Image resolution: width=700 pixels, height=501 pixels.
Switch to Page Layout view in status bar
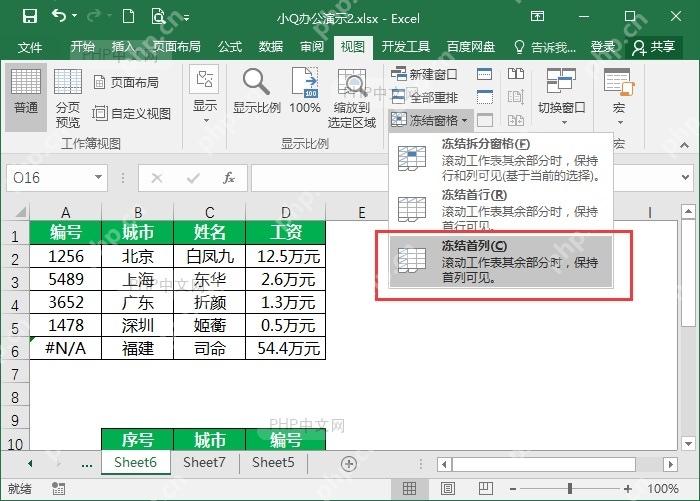[448, 488]
